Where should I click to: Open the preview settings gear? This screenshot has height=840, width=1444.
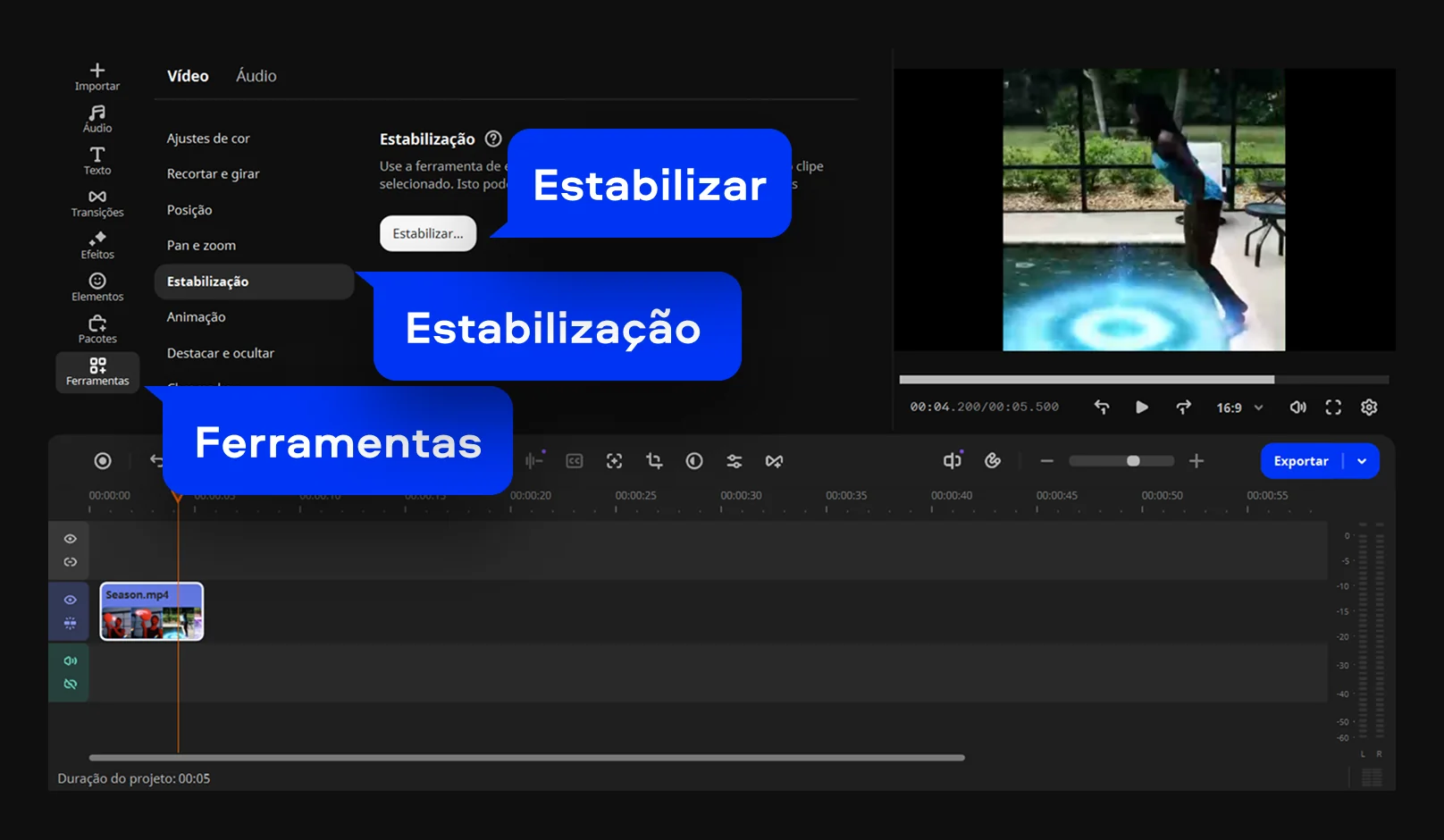[1368, 407]
